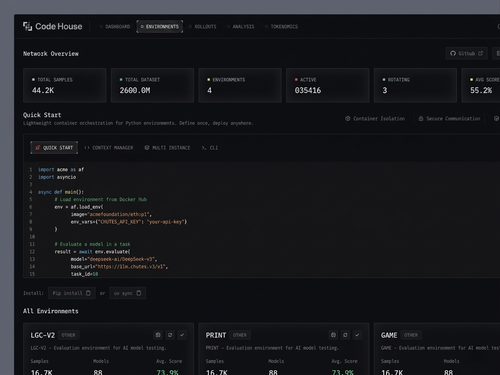The height and width of the screenshot is (375, 500).
Task: Click the Container Isolation icon
Action: pos(348,118)
